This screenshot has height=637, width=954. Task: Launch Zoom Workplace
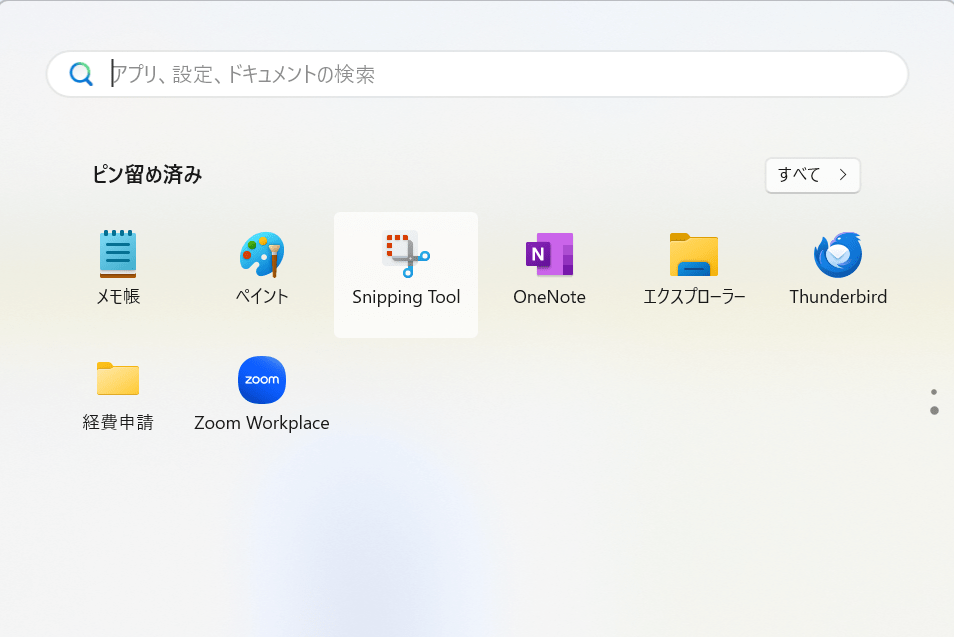click(x=262, y=394)
